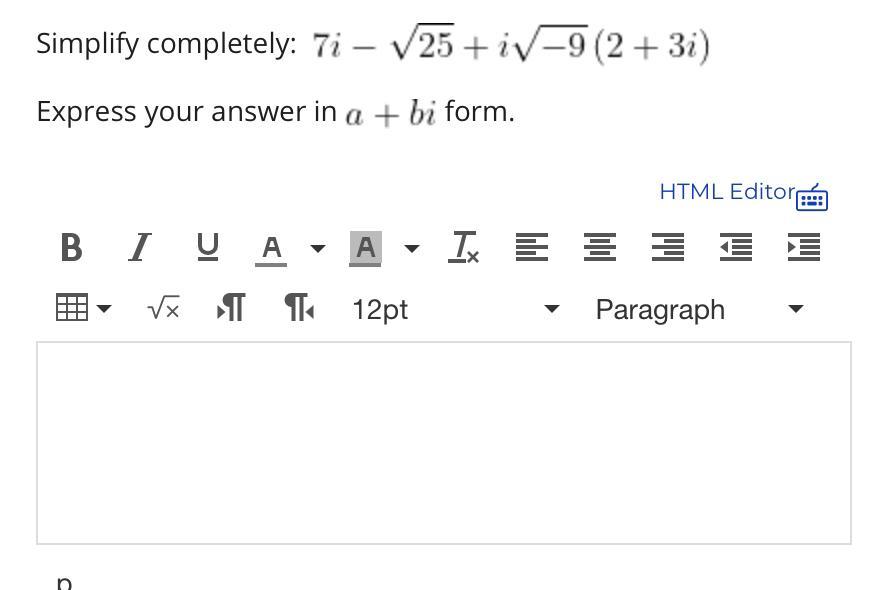Align text to the left
Viewport: 889px width, 590px height.
point(532,247)
